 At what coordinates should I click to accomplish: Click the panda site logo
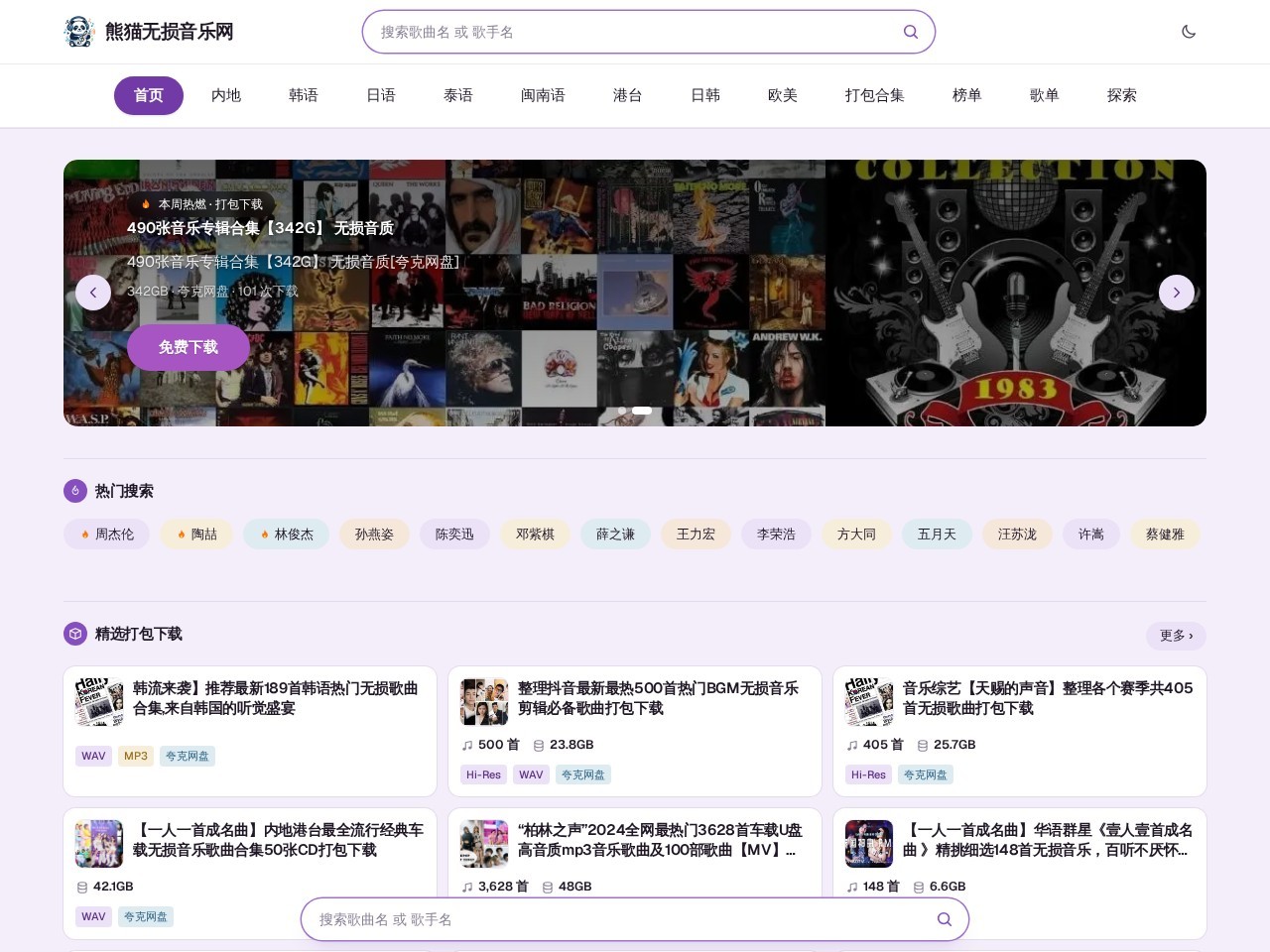point(79,32)
